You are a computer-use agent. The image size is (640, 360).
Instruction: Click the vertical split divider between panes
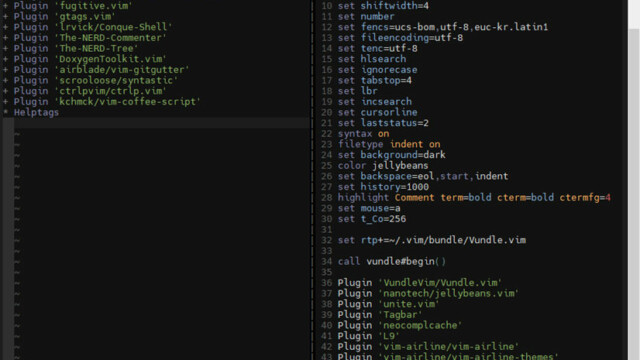(312, 180)
